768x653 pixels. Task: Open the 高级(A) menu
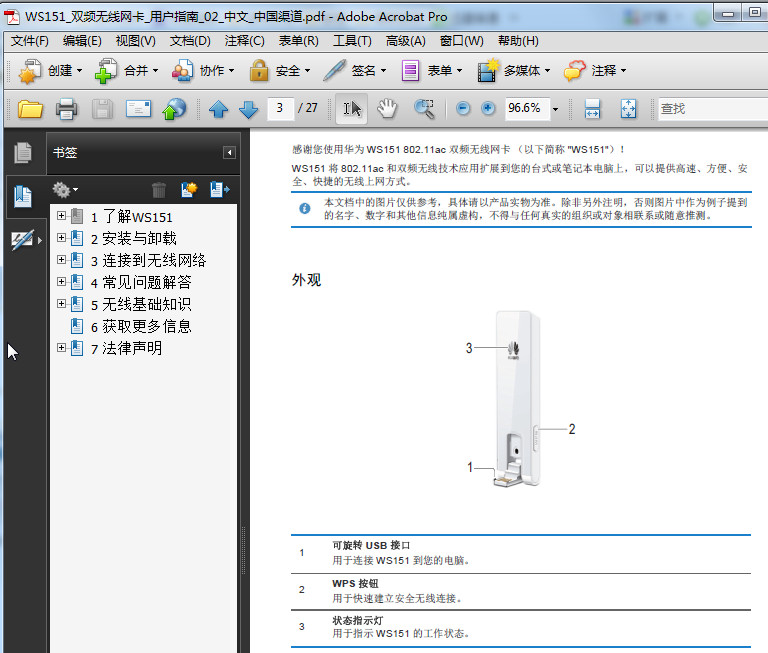[x=406, y=41]
